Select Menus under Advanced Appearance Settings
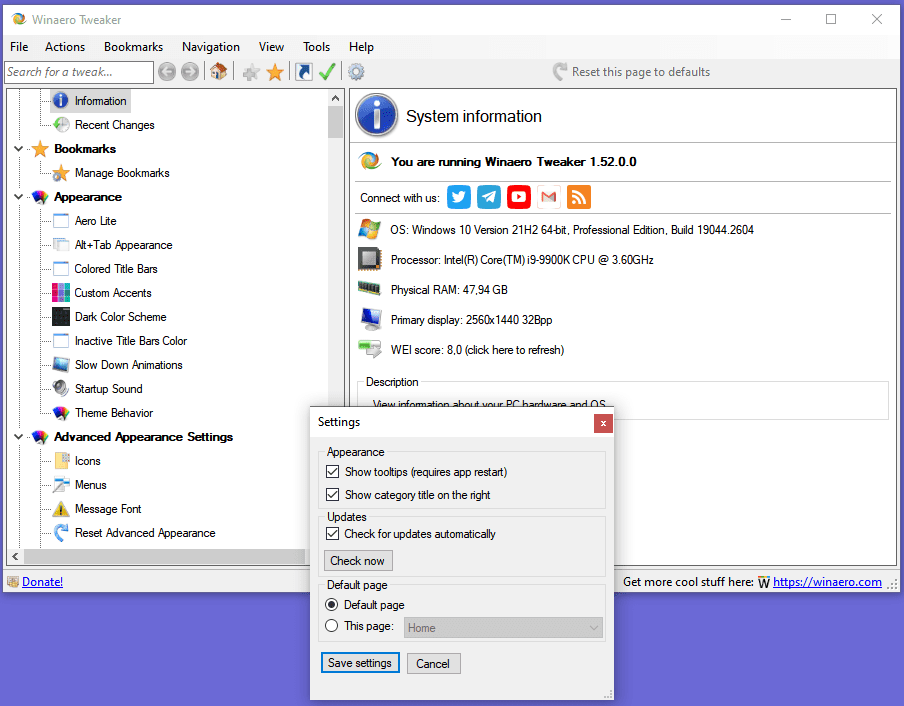Image resolution: width=904 pixels, height=706 pixels. 91,485
